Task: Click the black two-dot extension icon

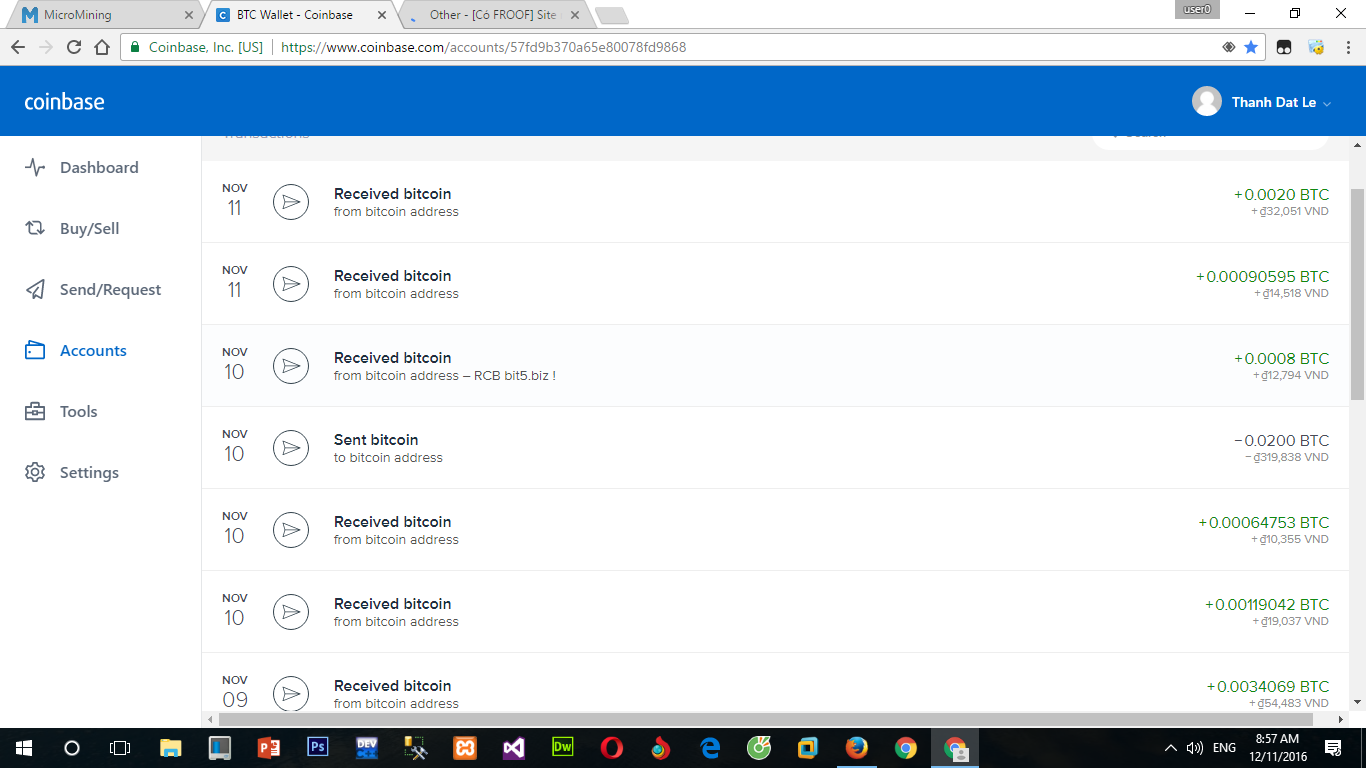Action: [x=1285, y=47]
